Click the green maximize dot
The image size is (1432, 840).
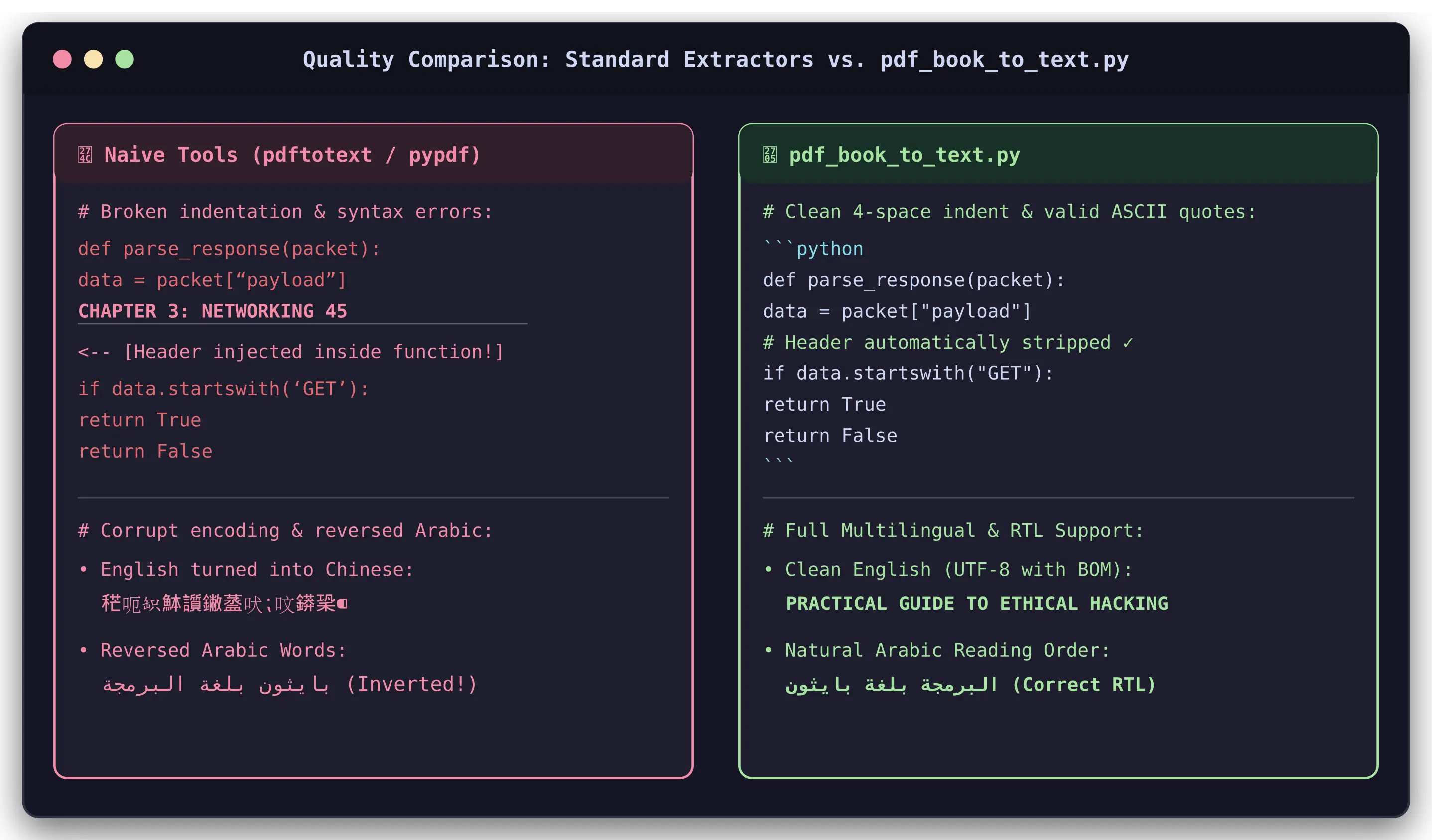tap(125, 59)
